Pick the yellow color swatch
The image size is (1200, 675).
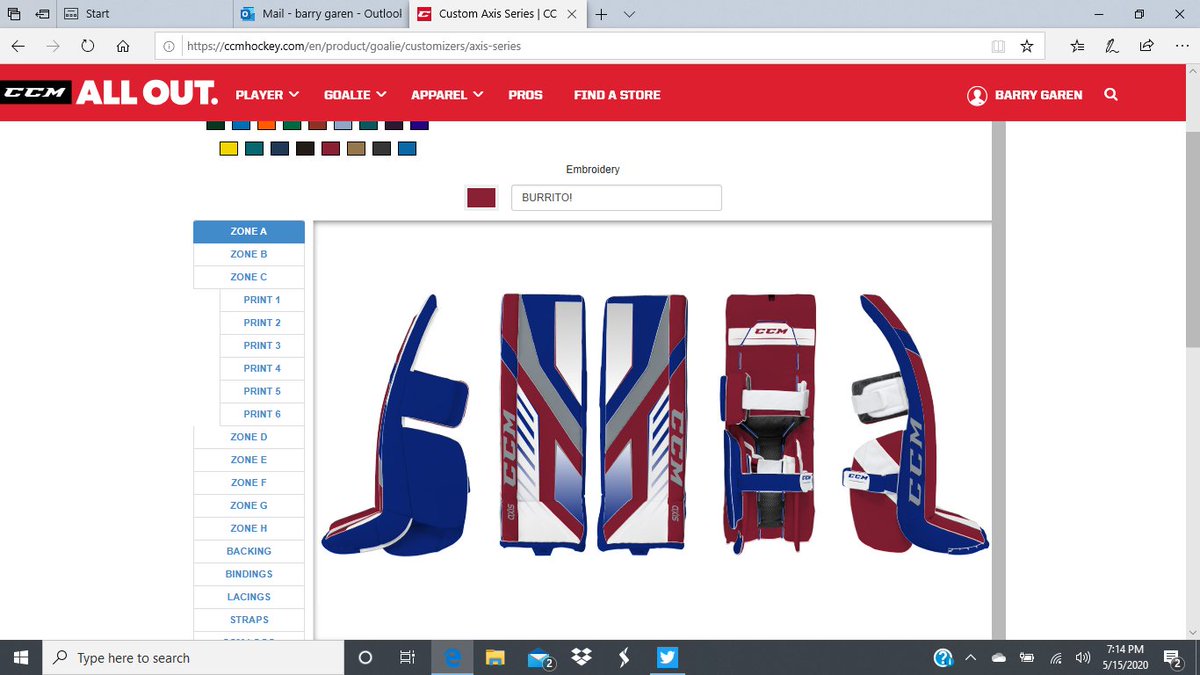click(x=228, y=149)
